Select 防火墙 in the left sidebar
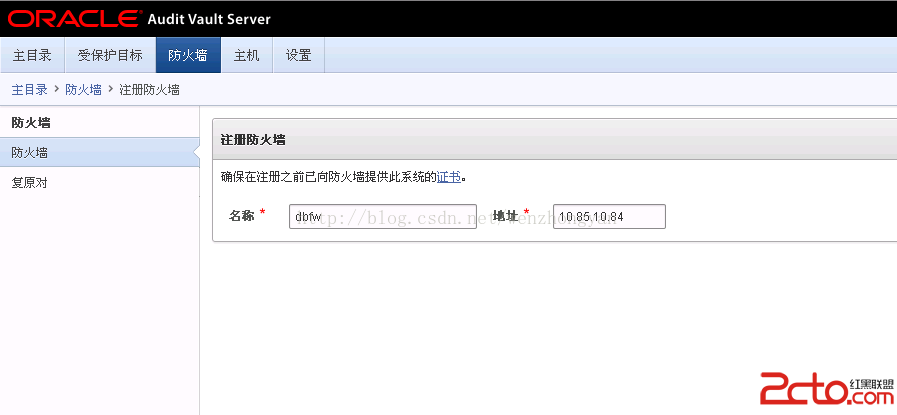Screen dimensions: 897x415 (x=99, y=152)
